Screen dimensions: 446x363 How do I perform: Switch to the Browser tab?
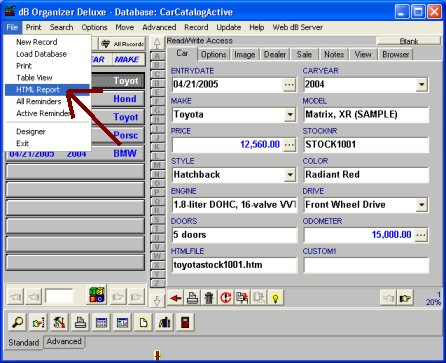(x=396, y=55)
